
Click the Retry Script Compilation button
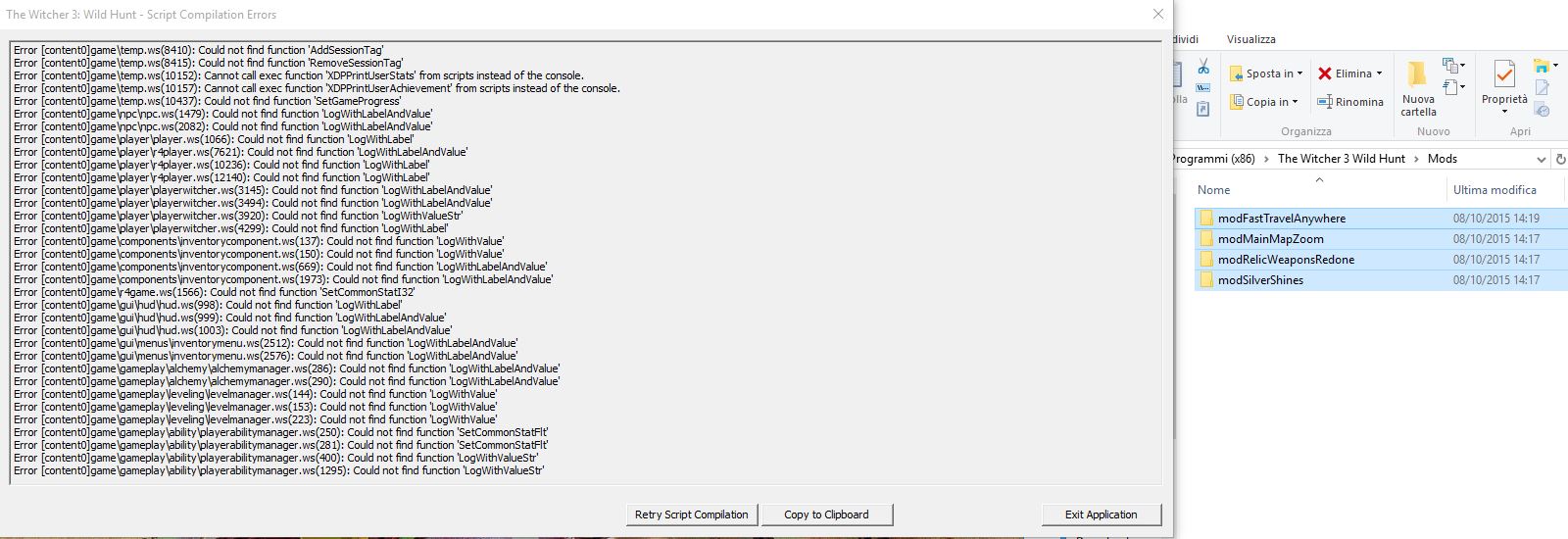(691, 514)
